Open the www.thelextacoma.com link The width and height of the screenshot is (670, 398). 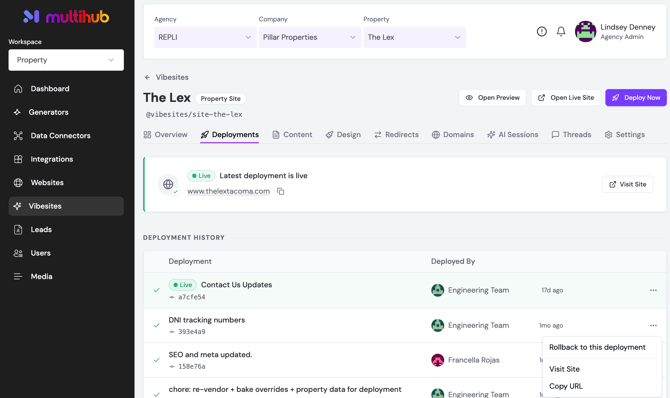coord(229,191)
